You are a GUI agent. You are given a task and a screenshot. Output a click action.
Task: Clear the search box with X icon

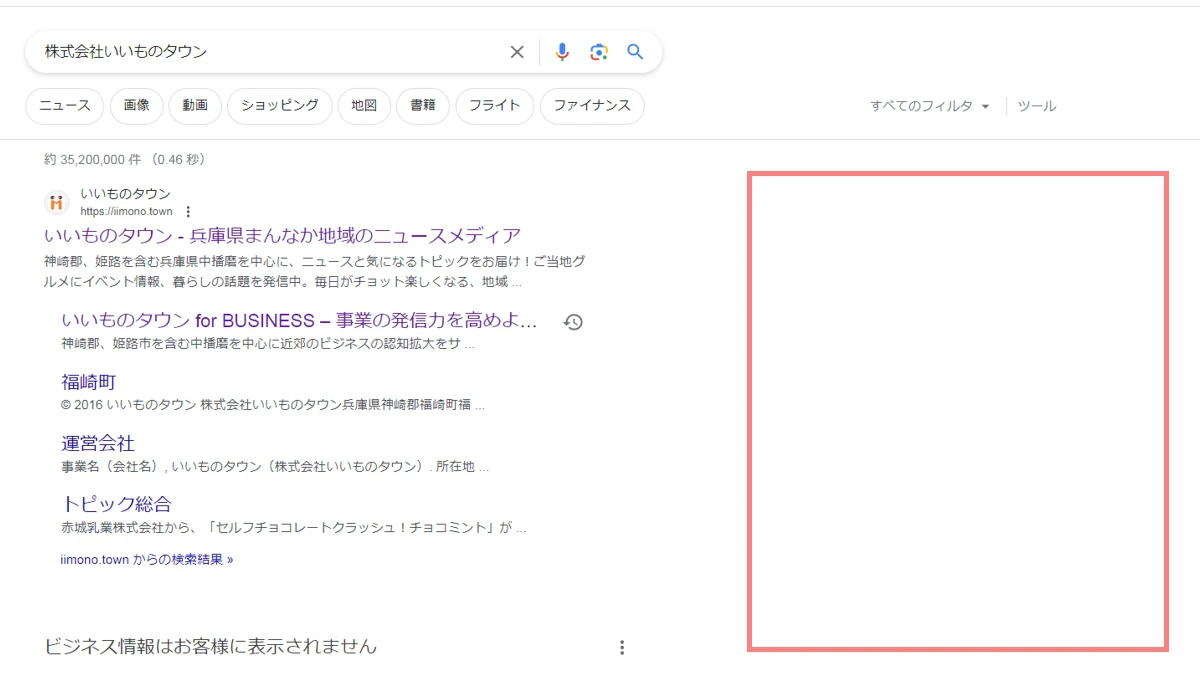click(517, 52)
